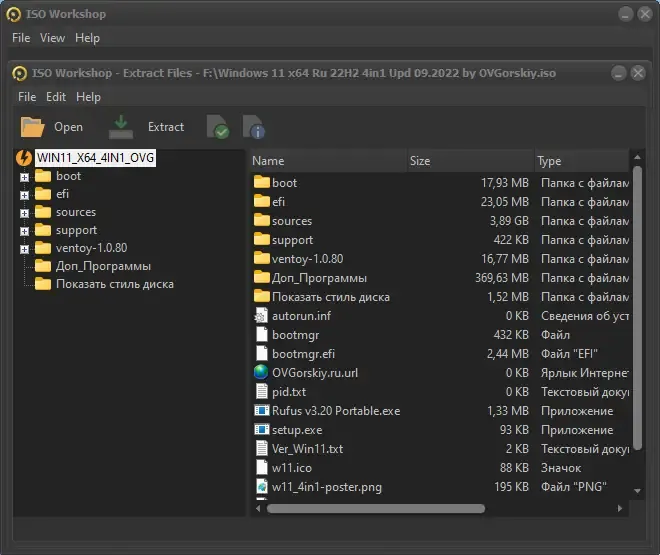Click the verify image icon with green checkmark
Viewport: 660px width, 555px height.
pyautogui.click(x=218, y=127)
